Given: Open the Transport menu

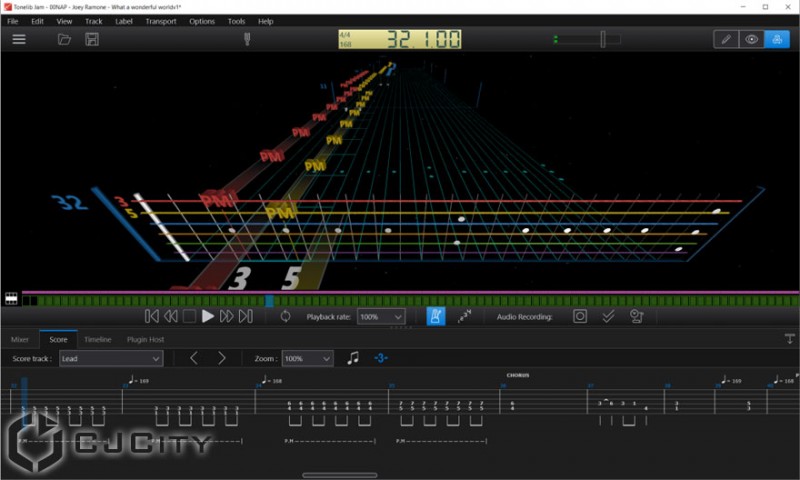Looking at the screenshot, I should pos(160,21).
